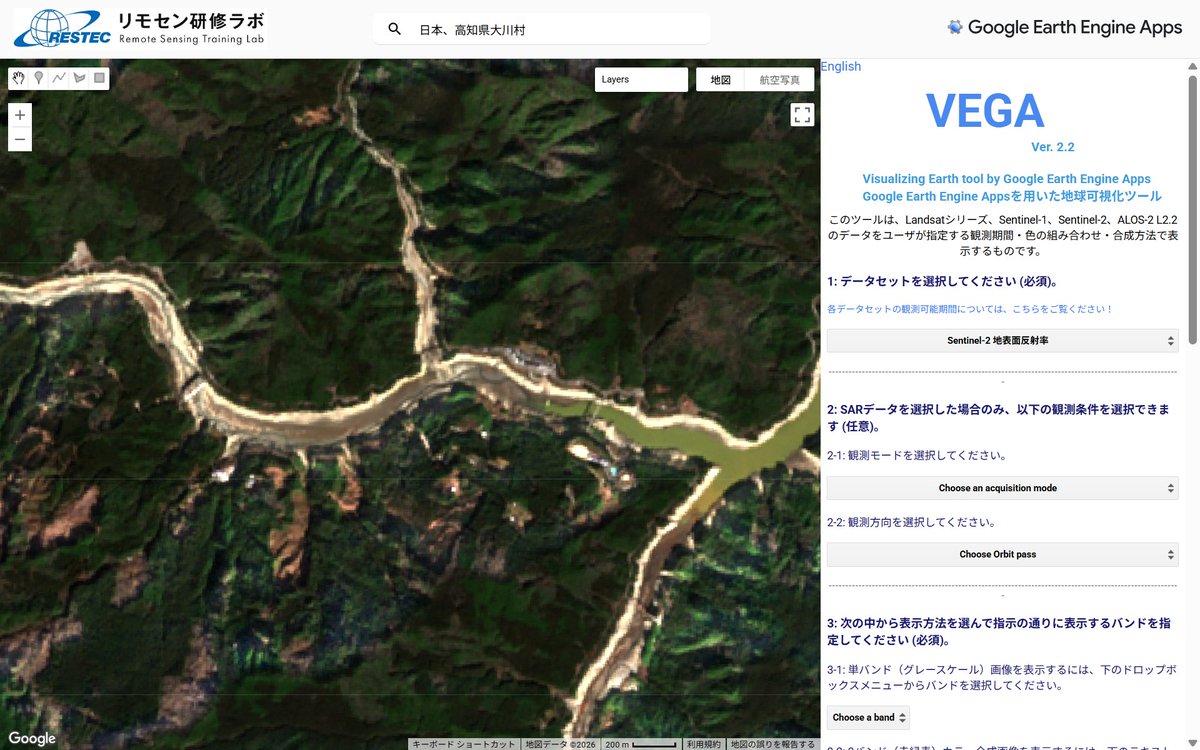1200x750 pixels.
Task: Toggle fullscreen map view
Action: [802, 114]
